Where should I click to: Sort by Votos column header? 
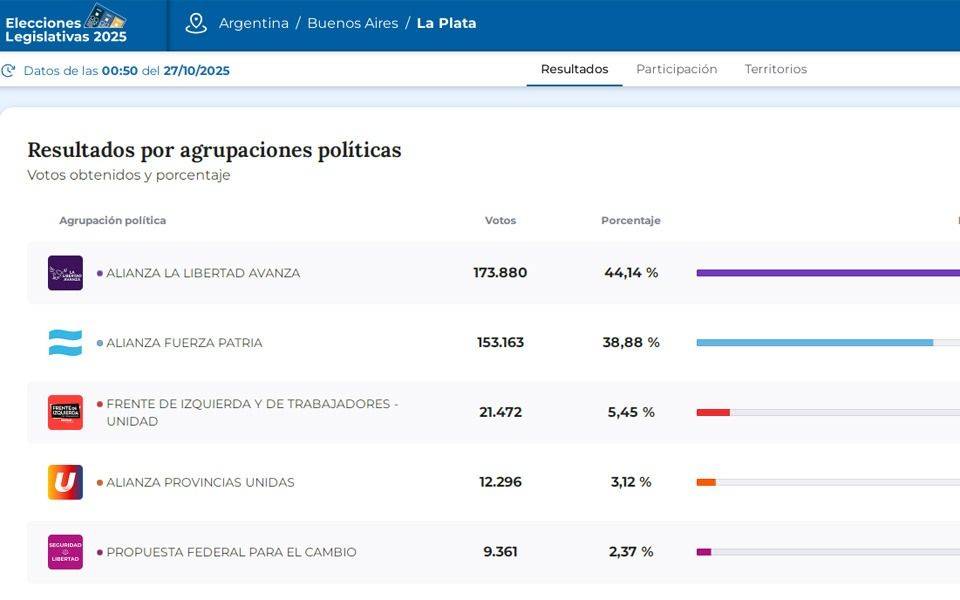click(x=500, y=221)
